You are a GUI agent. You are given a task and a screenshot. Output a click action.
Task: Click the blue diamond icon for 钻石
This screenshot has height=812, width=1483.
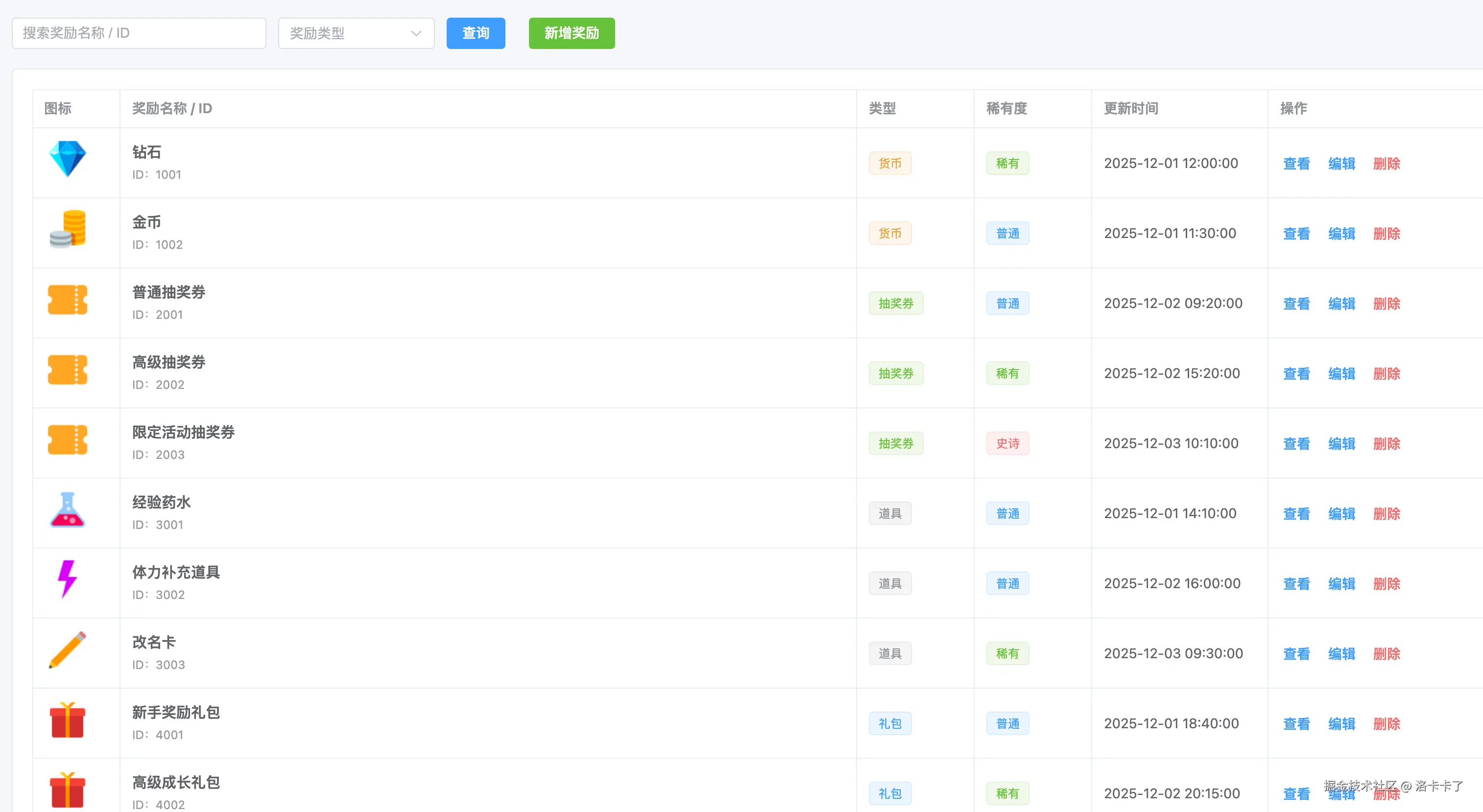point(68,158)
